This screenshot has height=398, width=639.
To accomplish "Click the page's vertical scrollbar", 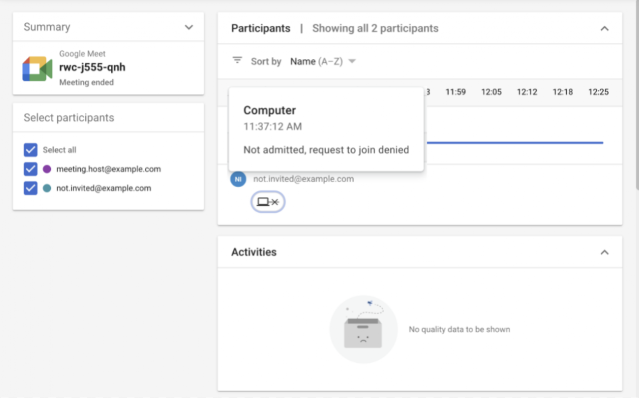I will [637, 96].
